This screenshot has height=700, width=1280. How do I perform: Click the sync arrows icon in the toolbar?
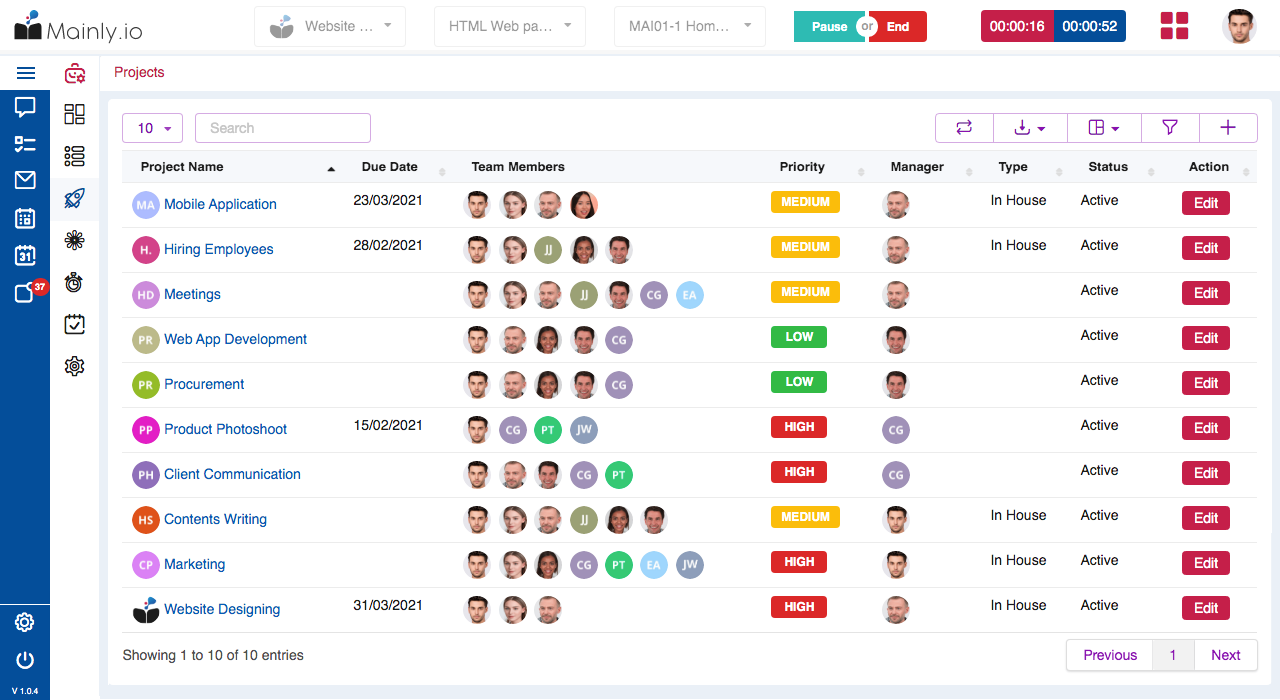pos(964,128)
